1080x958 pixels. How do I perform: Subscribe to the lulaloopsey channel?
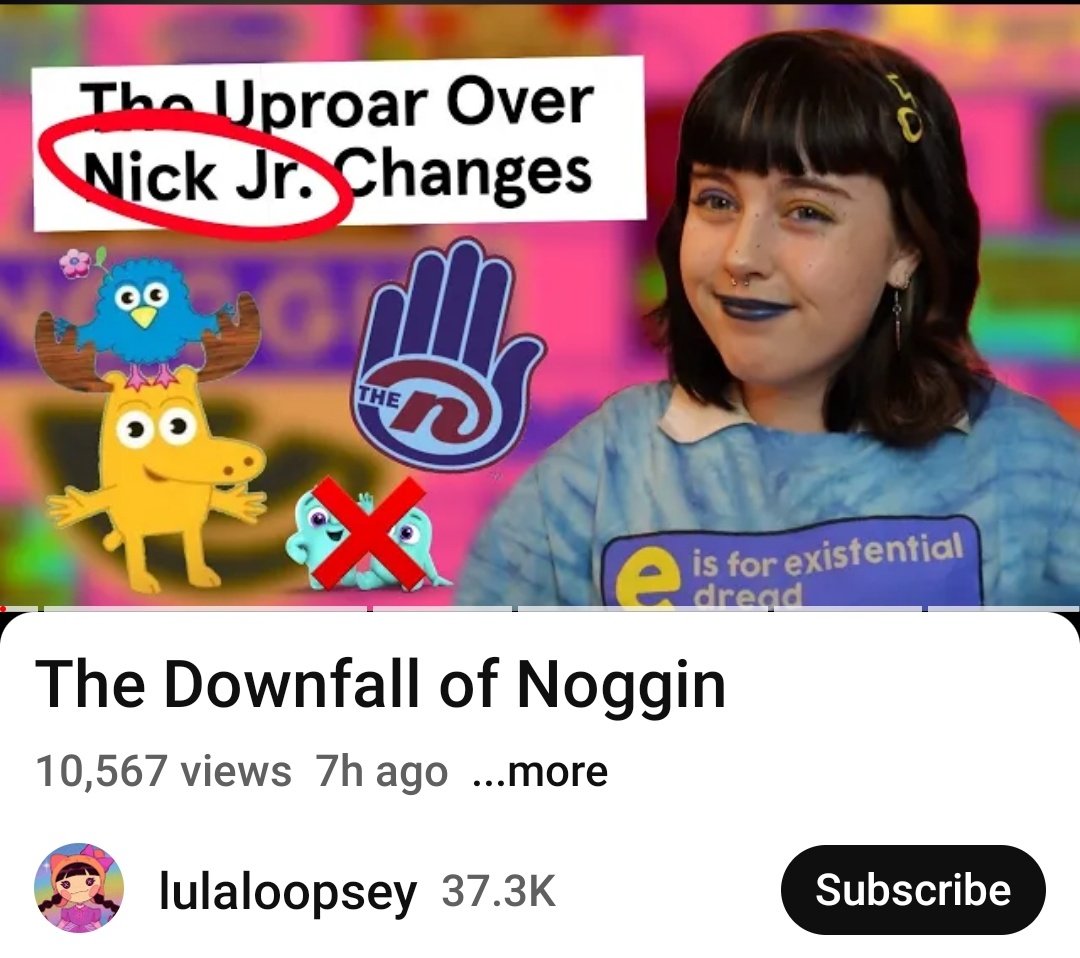point(913,889)
